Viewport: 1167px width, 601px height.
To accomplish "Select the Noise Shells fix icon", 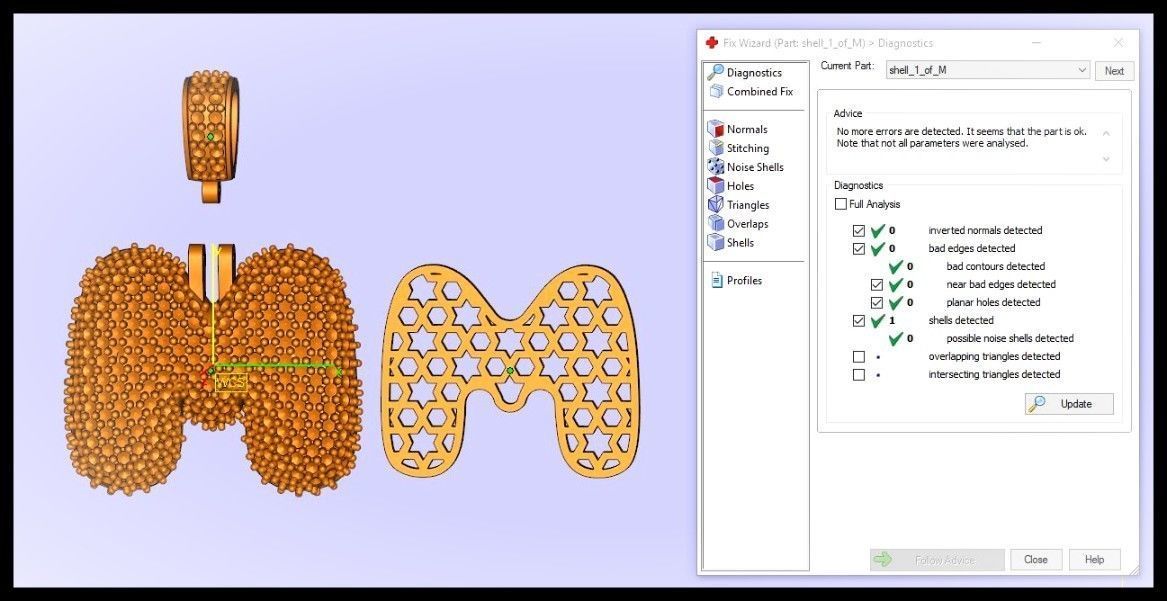I will pos(716,167).
